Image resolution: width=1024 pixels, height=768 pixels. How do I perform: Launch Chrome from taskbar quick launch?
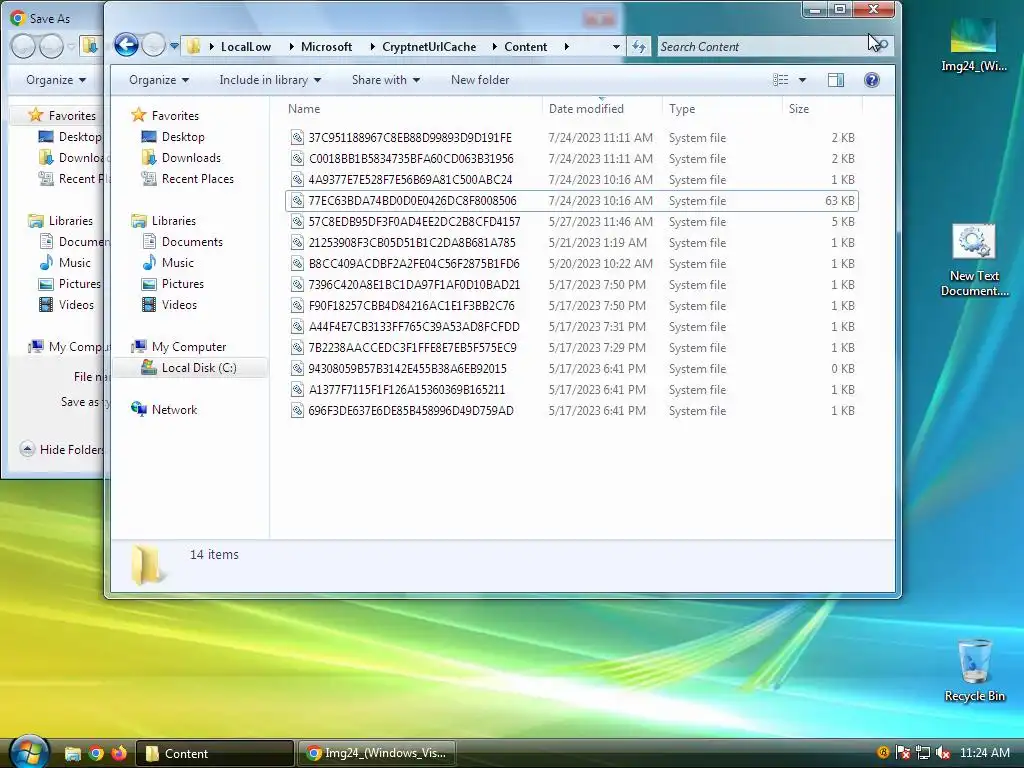tap(96, 753)
